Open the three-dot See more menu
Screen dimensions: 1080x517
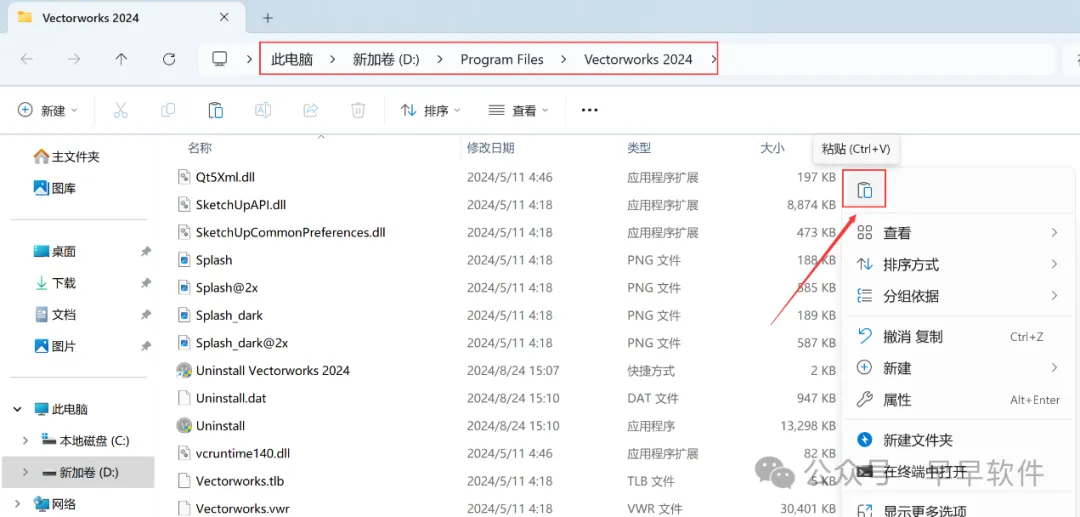[x=590, y=110]
